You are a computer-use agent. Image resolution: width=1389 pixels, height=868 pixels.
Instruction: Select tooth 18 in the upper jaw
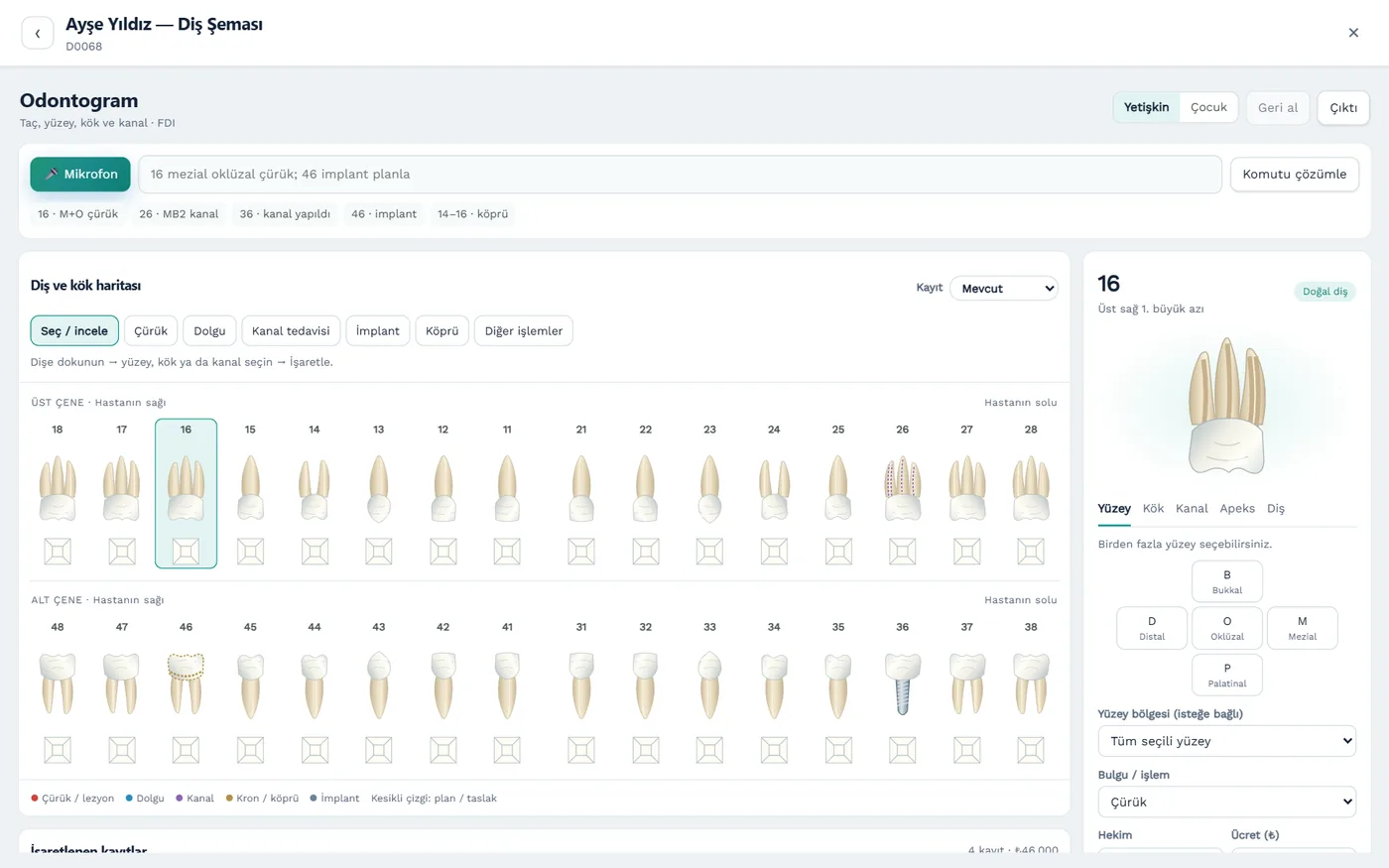point(58,493)
